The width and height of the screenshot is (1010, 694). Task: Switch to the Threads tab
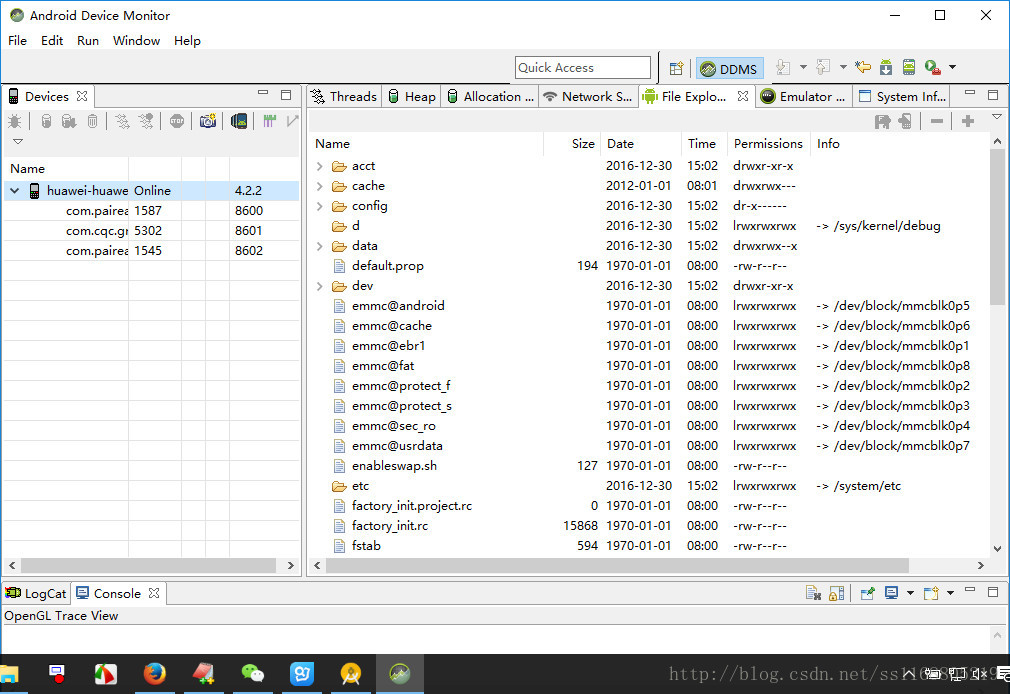pos(344,97)
